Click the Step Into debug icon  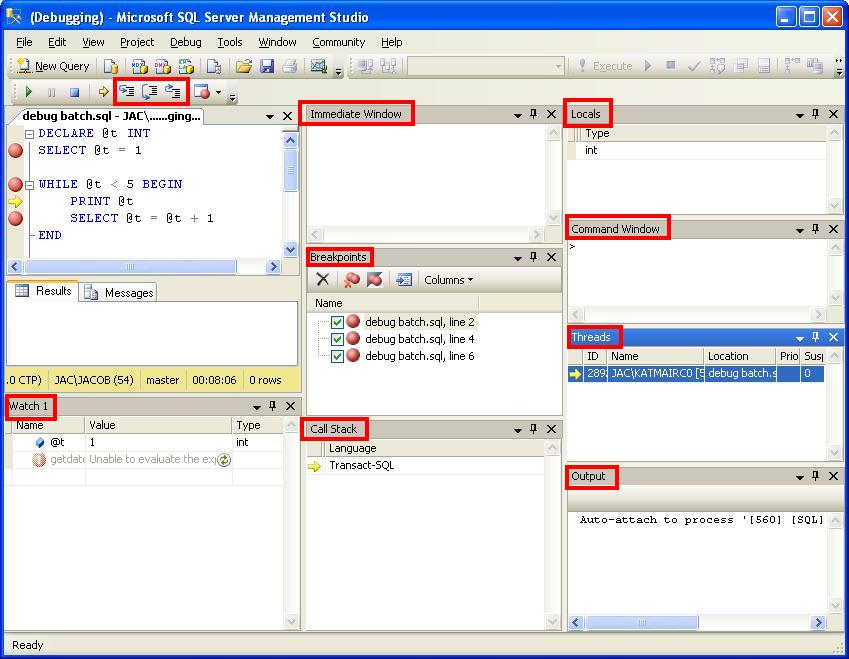point(127,91)
